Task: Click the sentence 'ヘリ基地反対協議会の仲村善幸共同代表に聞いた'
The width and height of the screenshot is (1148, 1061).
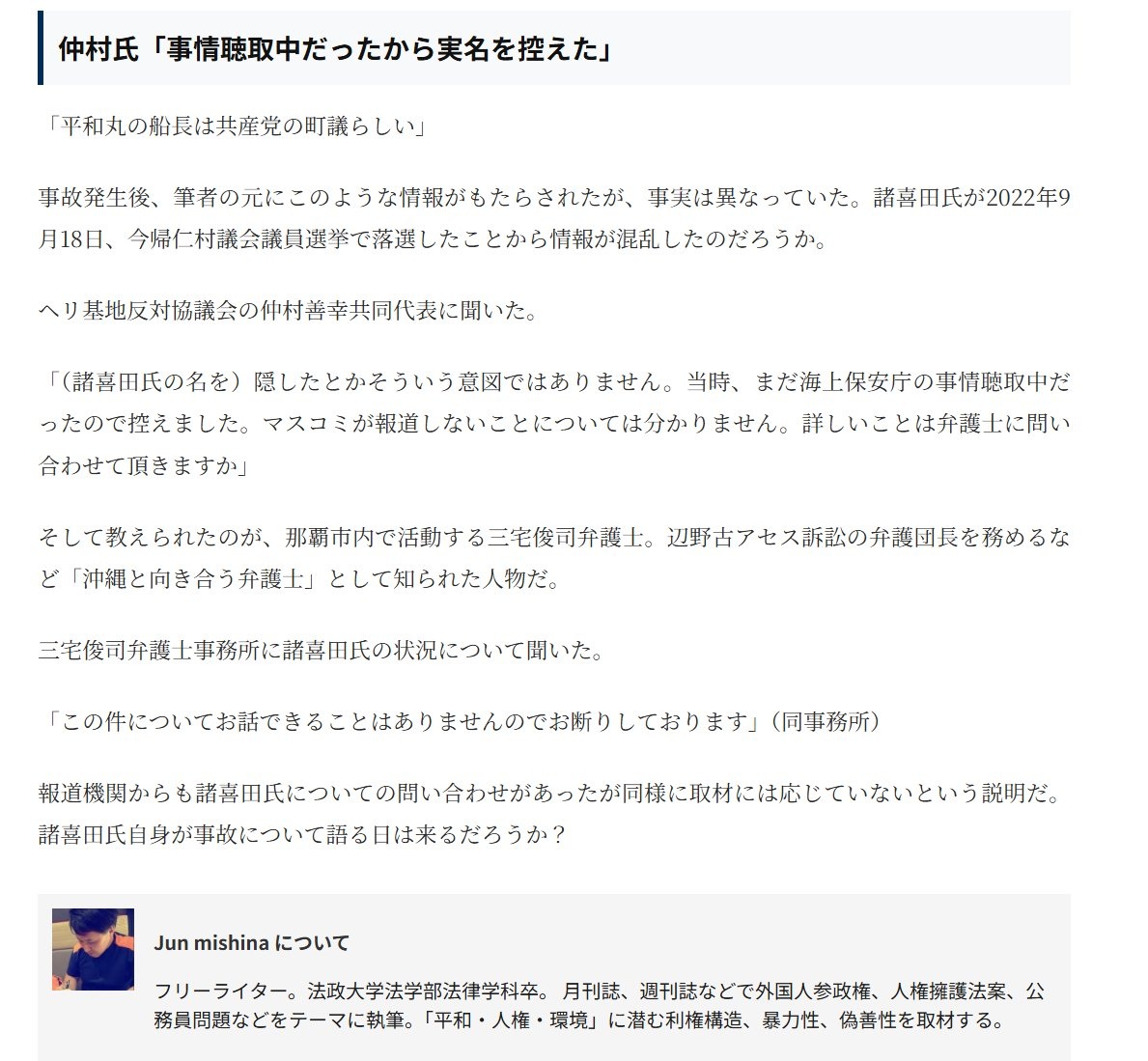Action: click(283, 311)
